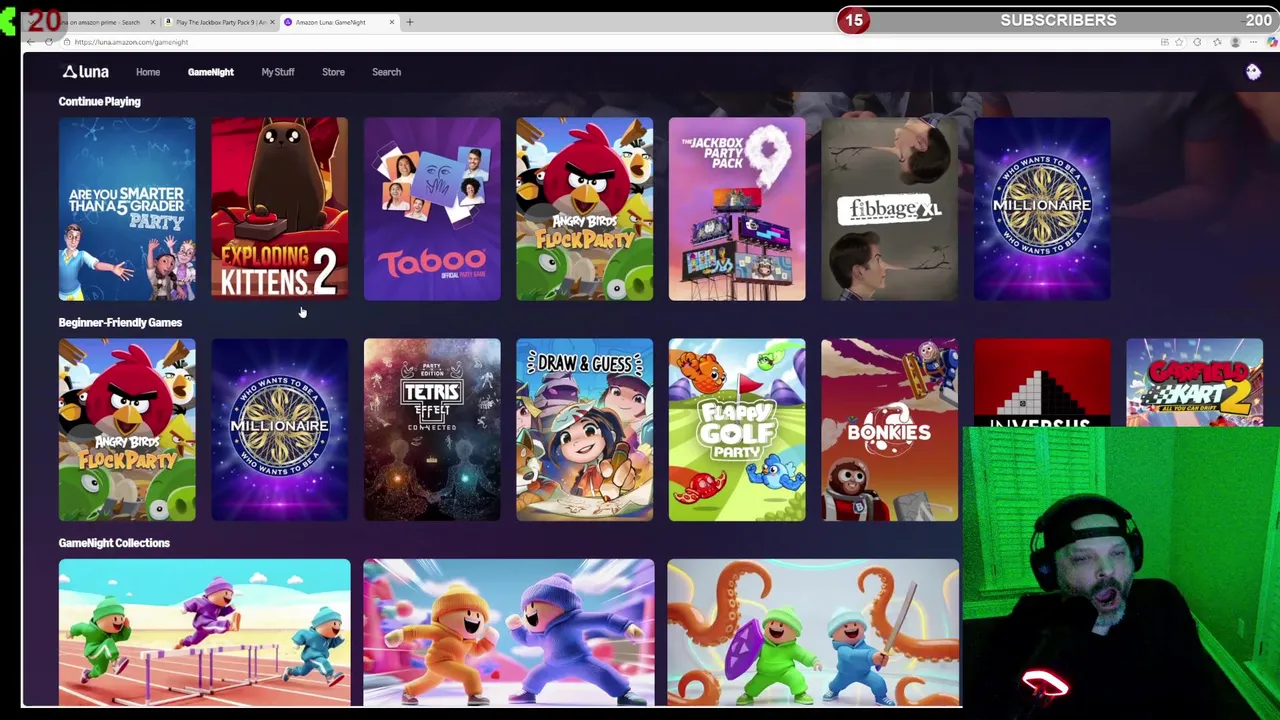Screen dimensions: 1280x720
Task: Click the Beginner-Friendly Games heading
Action: (120, 322)
